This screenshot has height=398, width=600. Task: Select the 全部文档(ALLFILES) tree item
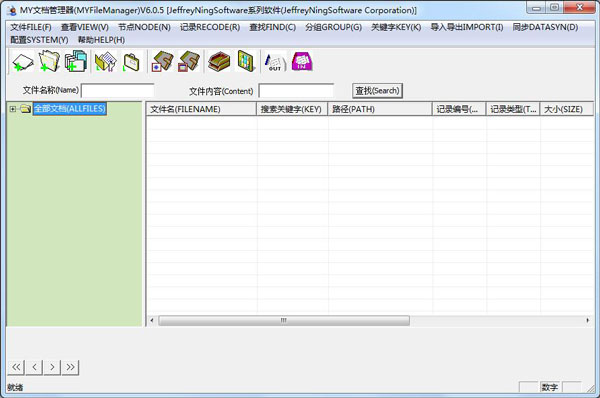point(69,109)
